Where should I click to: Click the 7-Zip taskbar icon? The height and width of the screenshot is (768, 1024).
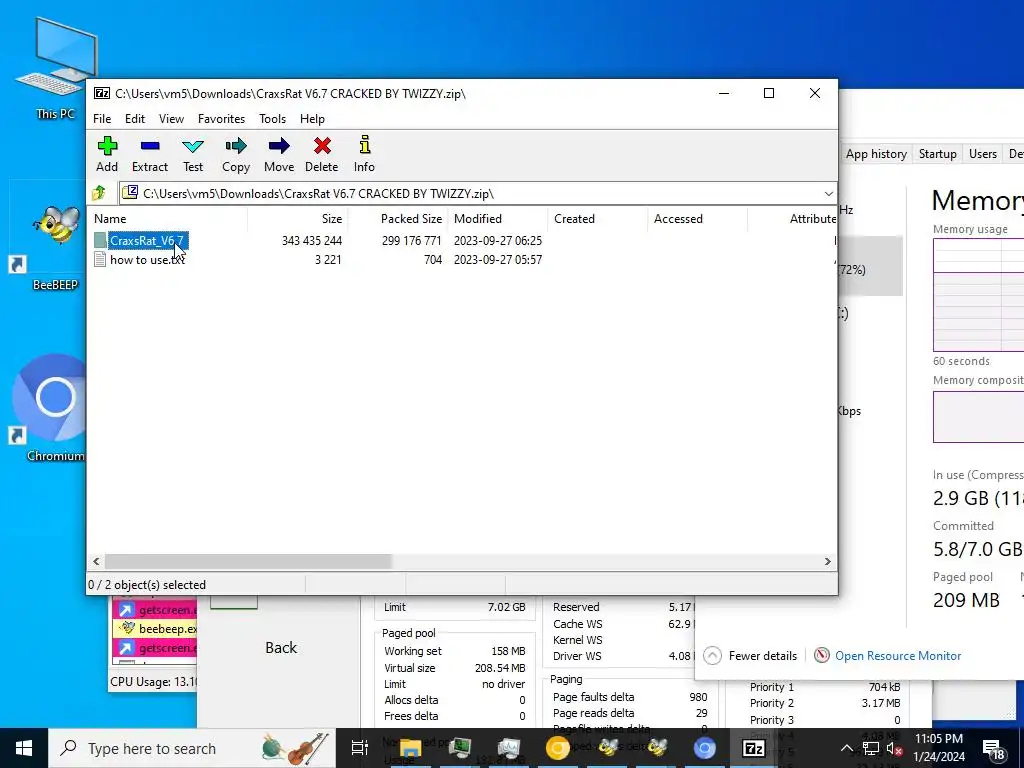pyautogui.click(x=754, y=748)
